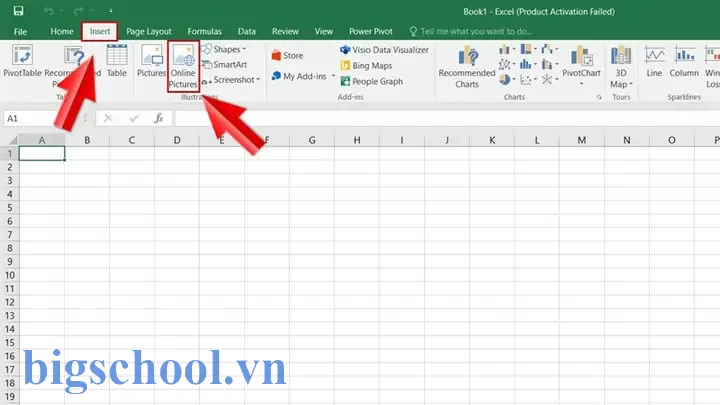Open the scatter chart dropdown
The image size is (720, 405).
529,79
